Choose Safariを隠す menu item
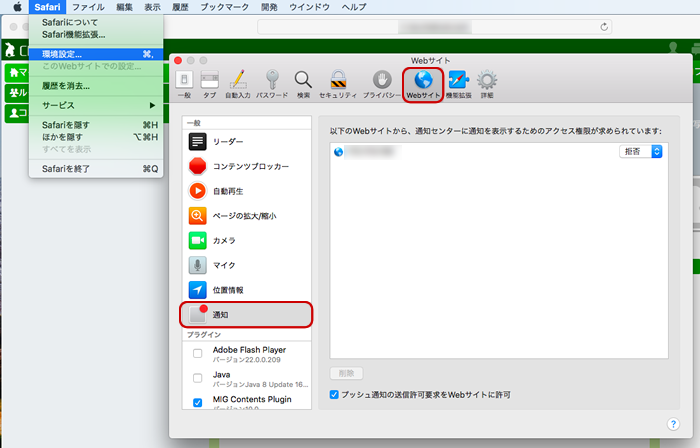 click(x=96, y=125)
